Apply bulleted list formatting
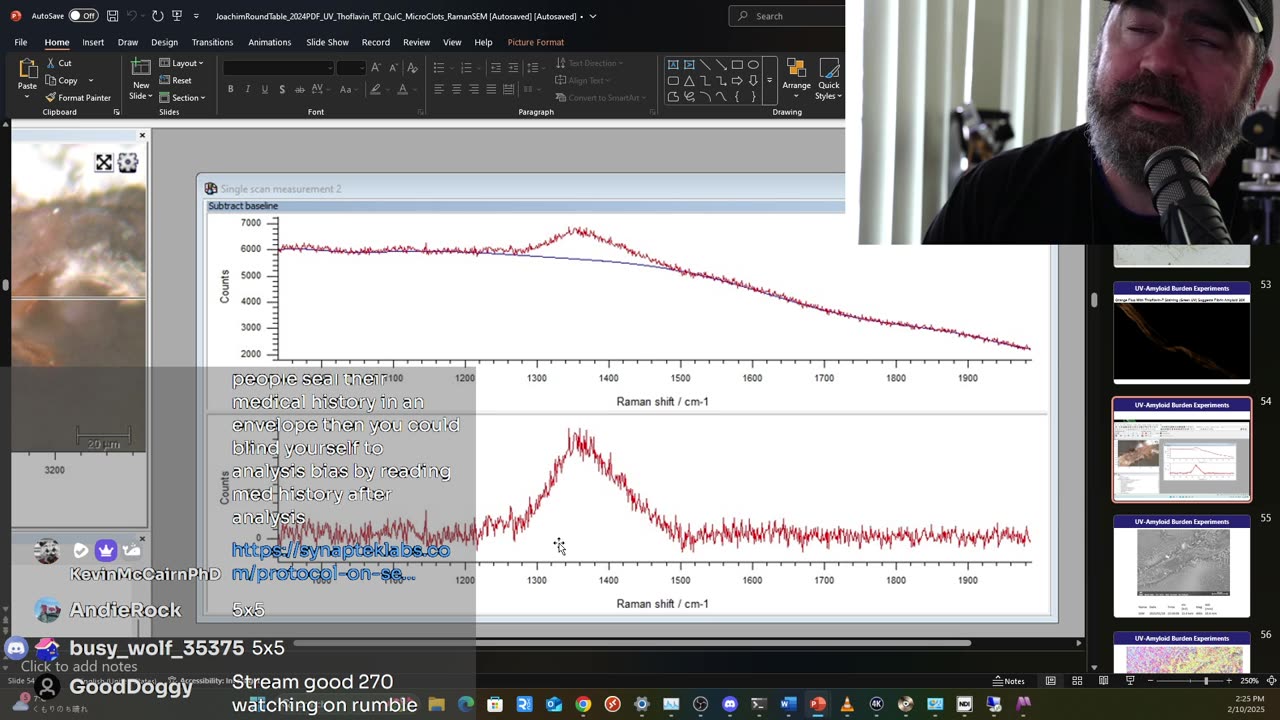The width and height of the screenshot is (1280, 720). [x=441, y=67]
